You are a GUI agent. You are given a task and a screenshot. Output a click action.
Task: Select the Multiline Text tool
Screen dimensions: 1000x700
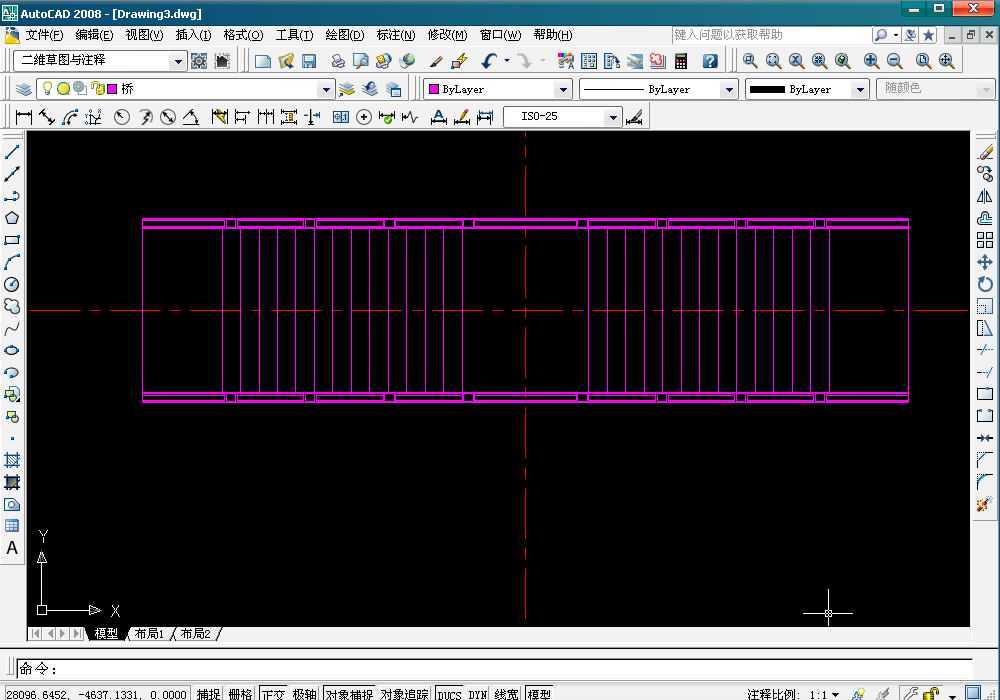click(x=12, y=548)
